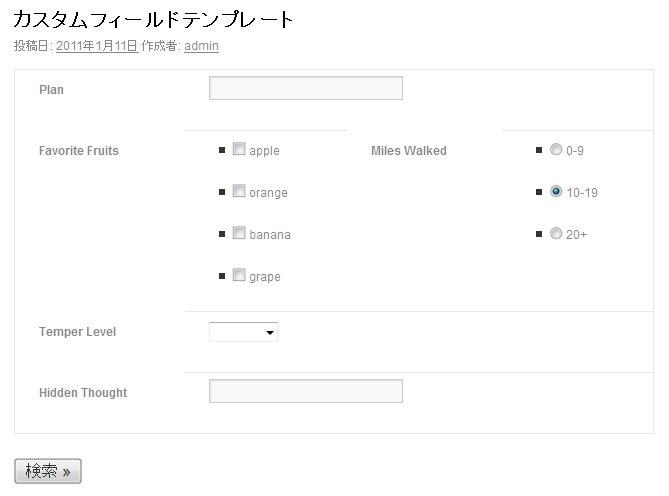Click the grape label text
669x496 pixels.
pyautogui.click(x=265, y=277)
